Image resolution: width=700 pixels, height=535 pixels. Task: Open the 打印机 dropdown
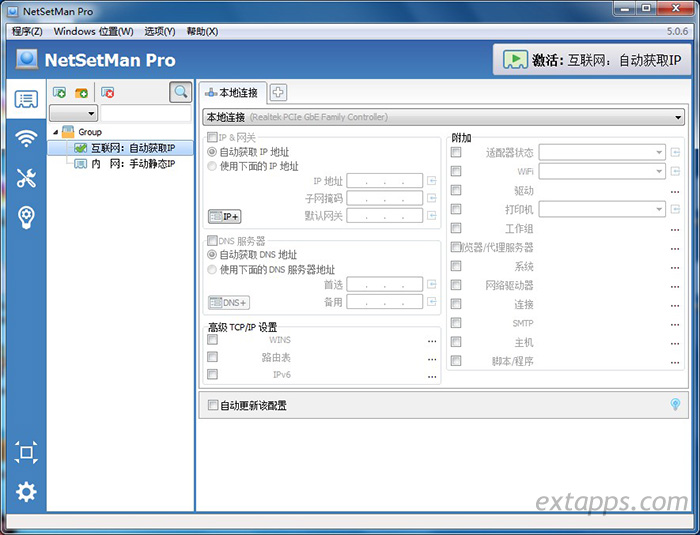(x=602, y=209)
